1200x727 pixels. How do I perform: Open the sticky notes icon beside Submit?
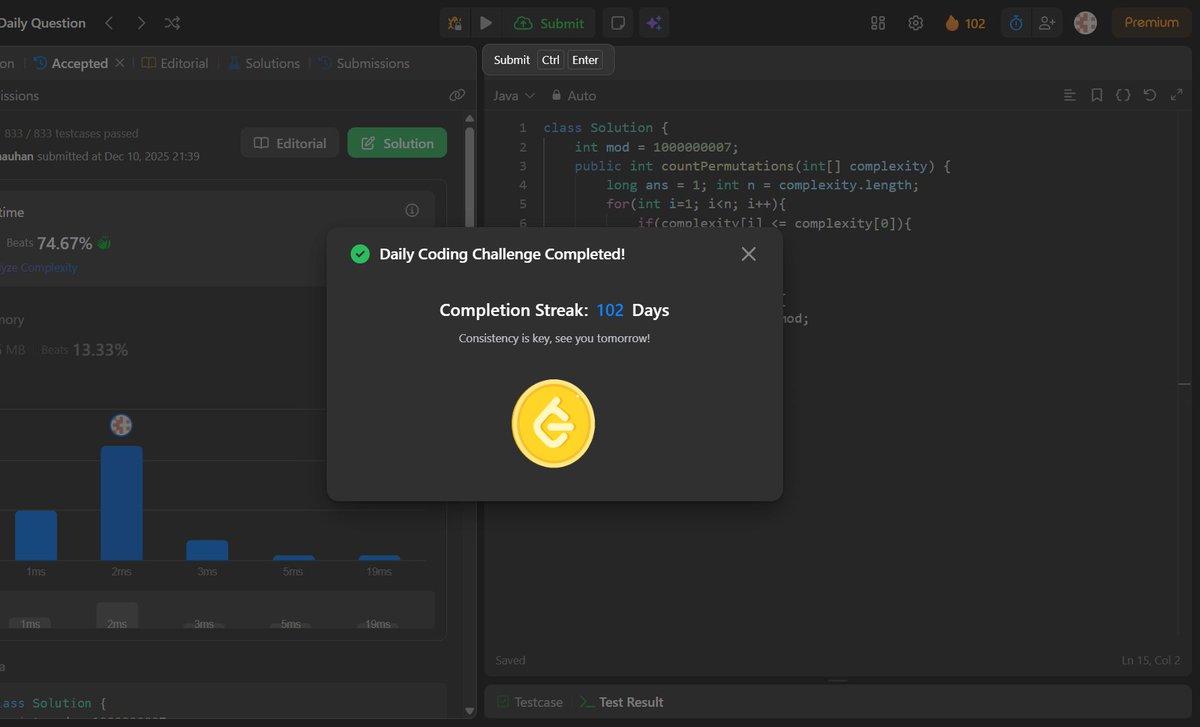click(617, 22)
